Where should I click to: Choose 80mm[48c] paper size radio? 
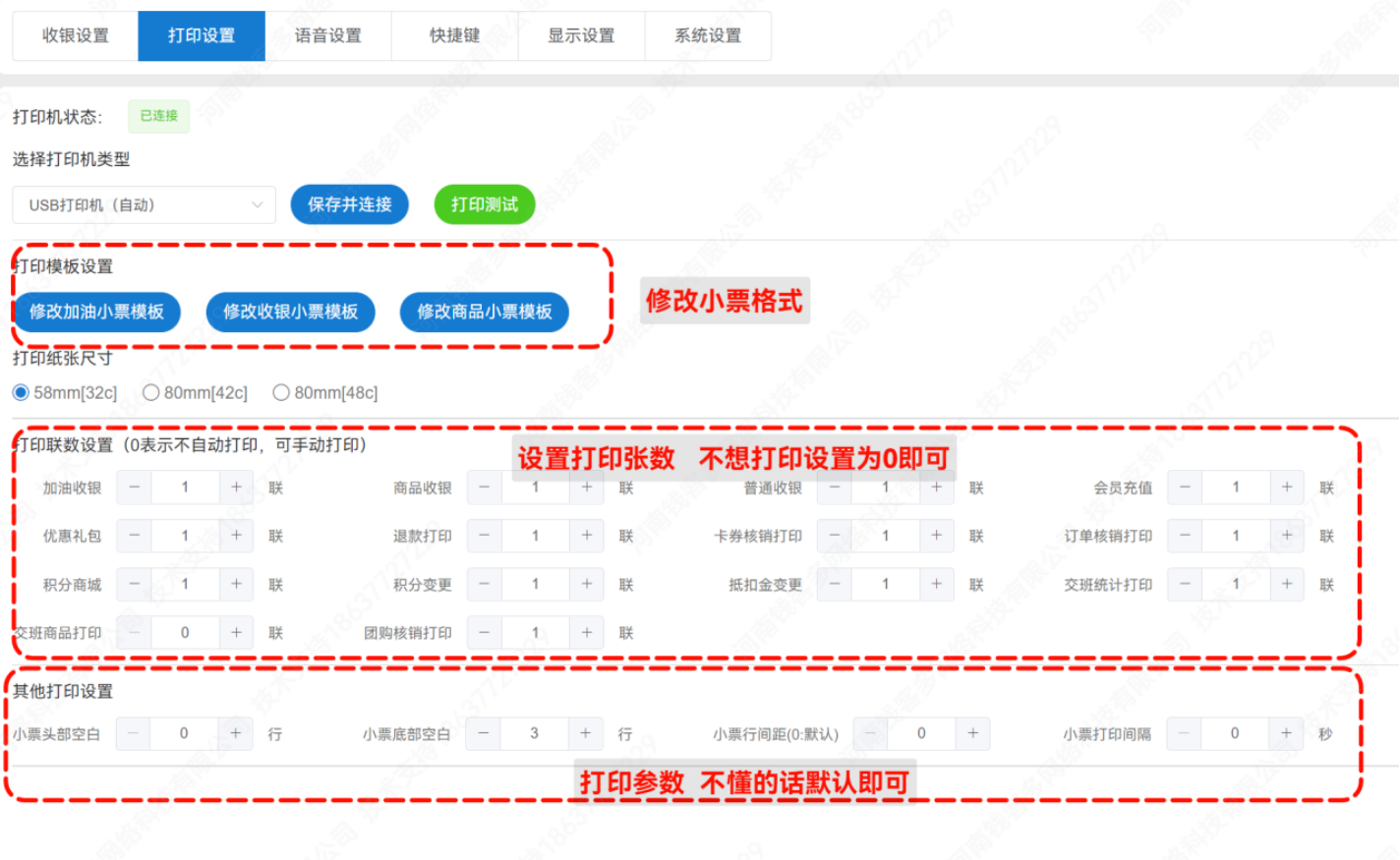click(281, 393)
